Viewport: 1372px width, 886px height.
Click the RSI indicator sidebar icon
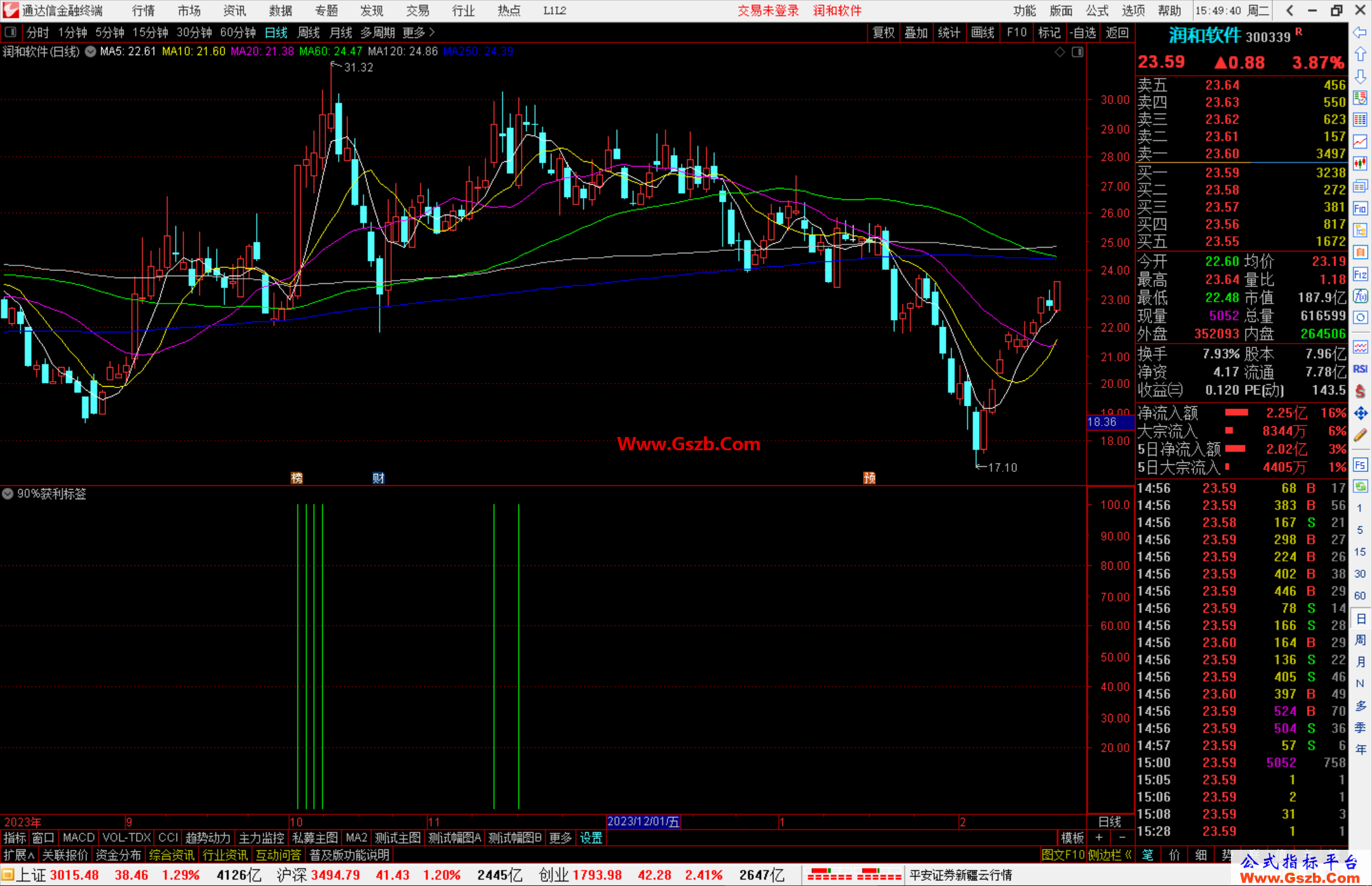click(x=1360, y=369)
